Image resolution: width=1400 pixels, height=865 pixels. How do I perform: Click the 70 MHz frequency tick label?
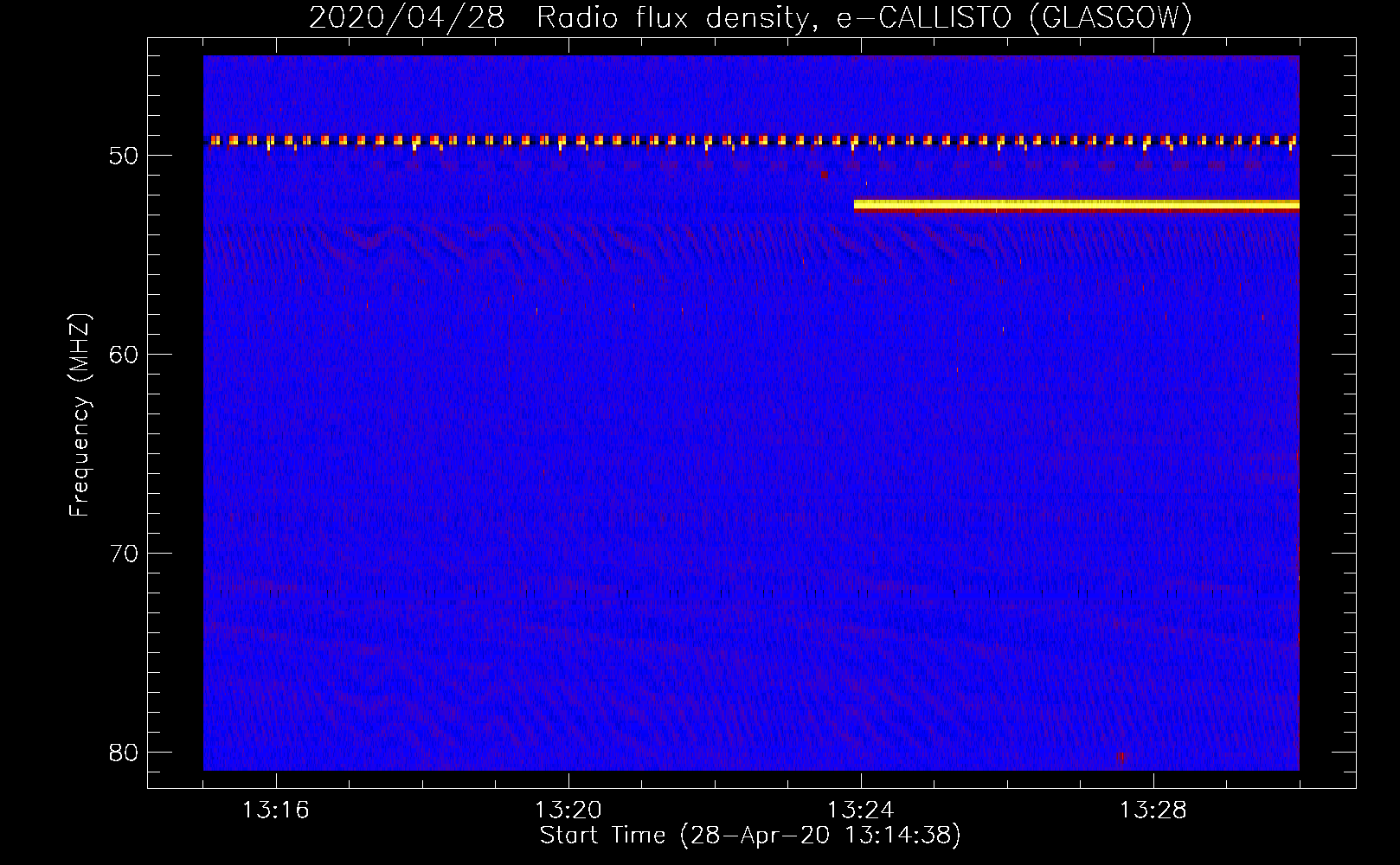125,554
